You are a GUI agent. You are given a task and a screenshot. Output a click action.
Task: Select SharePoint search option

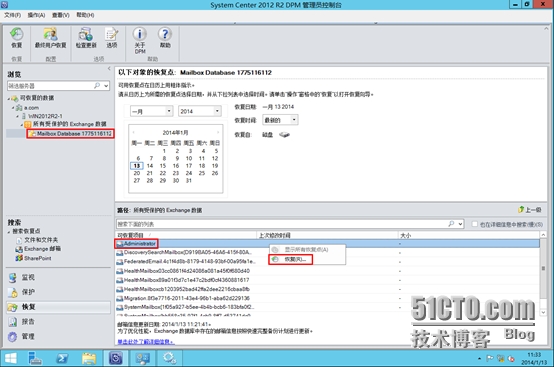33,258
